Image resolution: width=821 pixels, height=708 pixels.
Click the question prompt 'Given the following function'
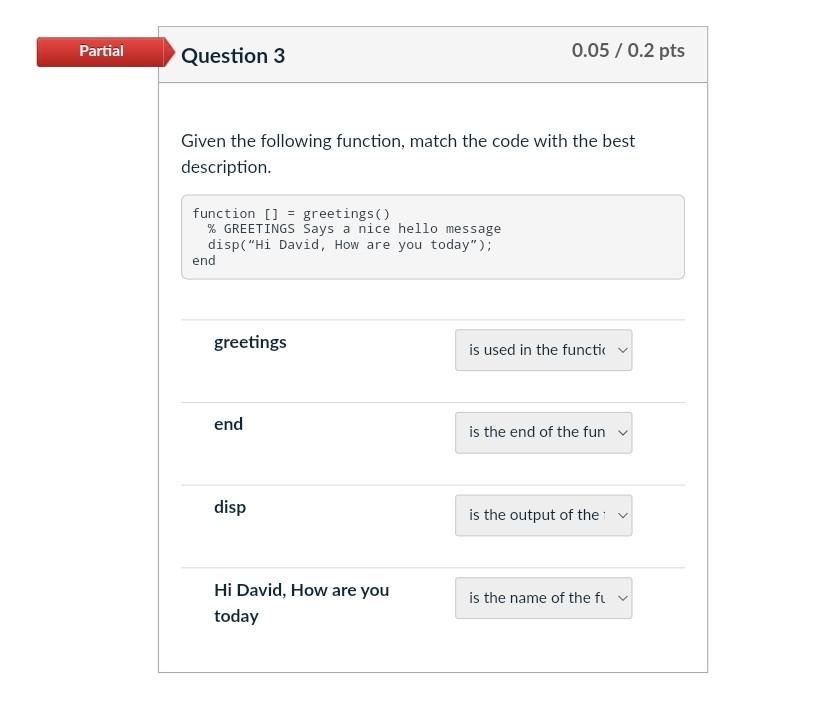(408, 153)
